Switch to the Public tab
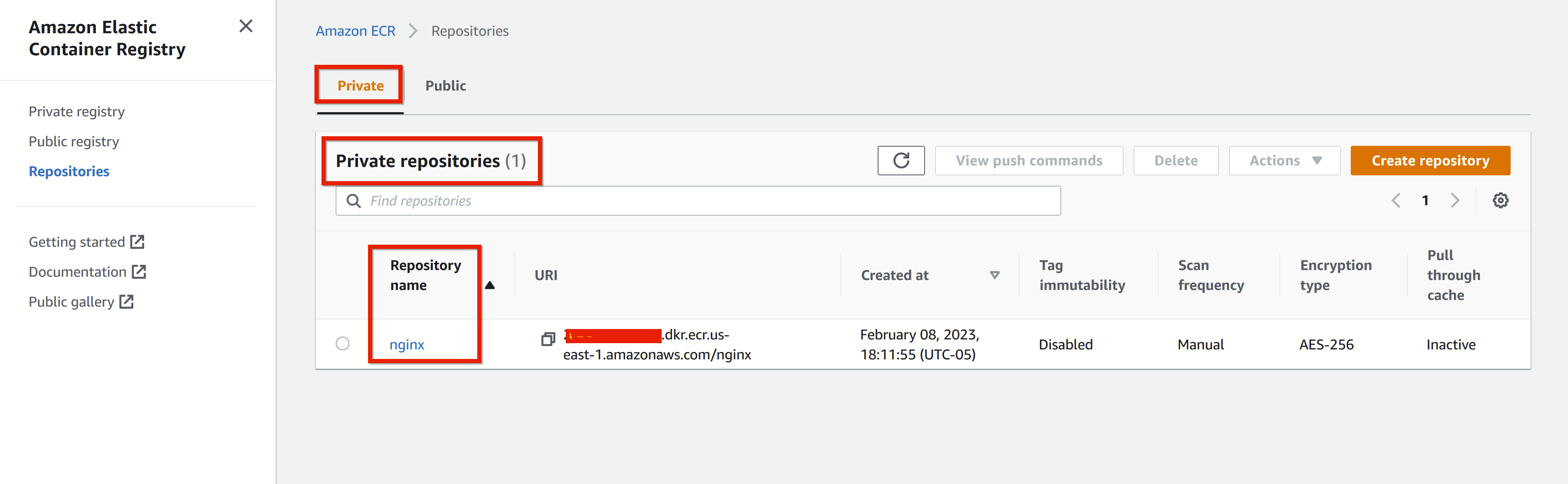1568x484 pixels. (x=446, y=86)
